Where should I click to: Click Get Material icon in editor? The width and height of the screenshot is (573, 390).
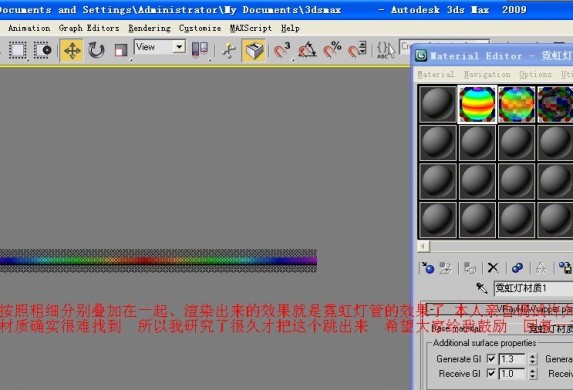428,268
